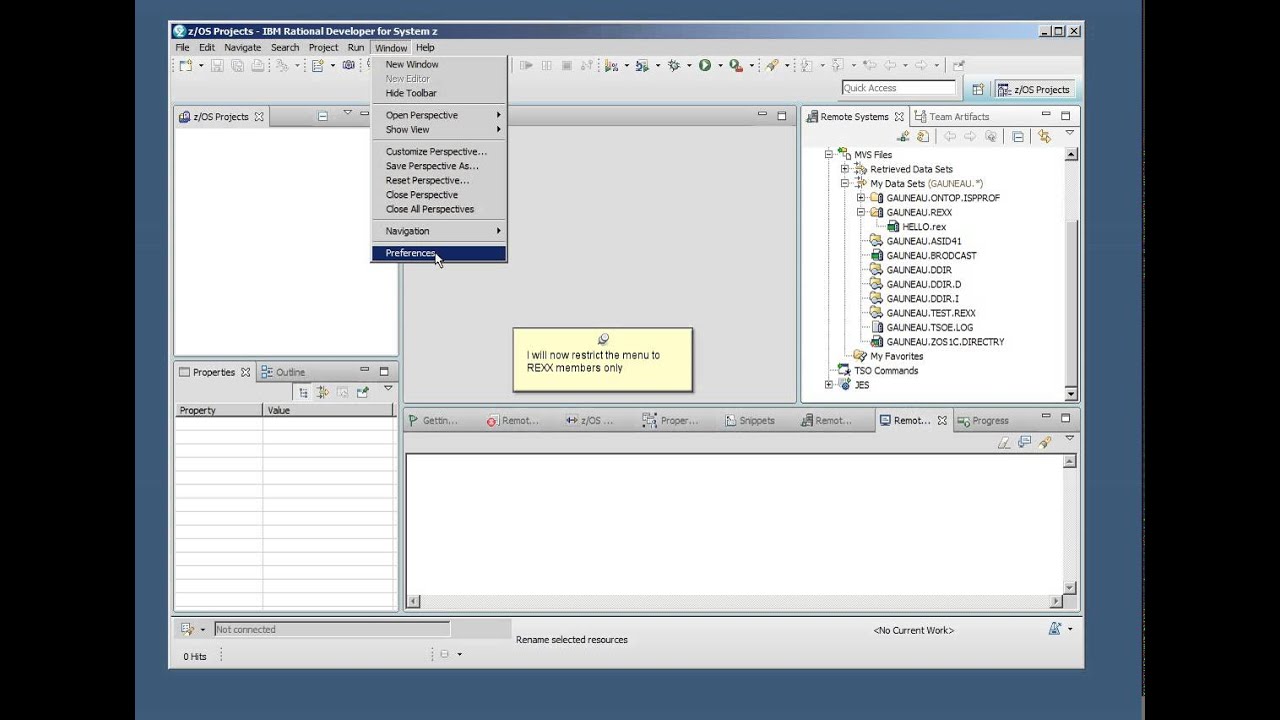The image size is (1280, 720).
Task: Click the Open Perspective icon
Action: [978, 89]
